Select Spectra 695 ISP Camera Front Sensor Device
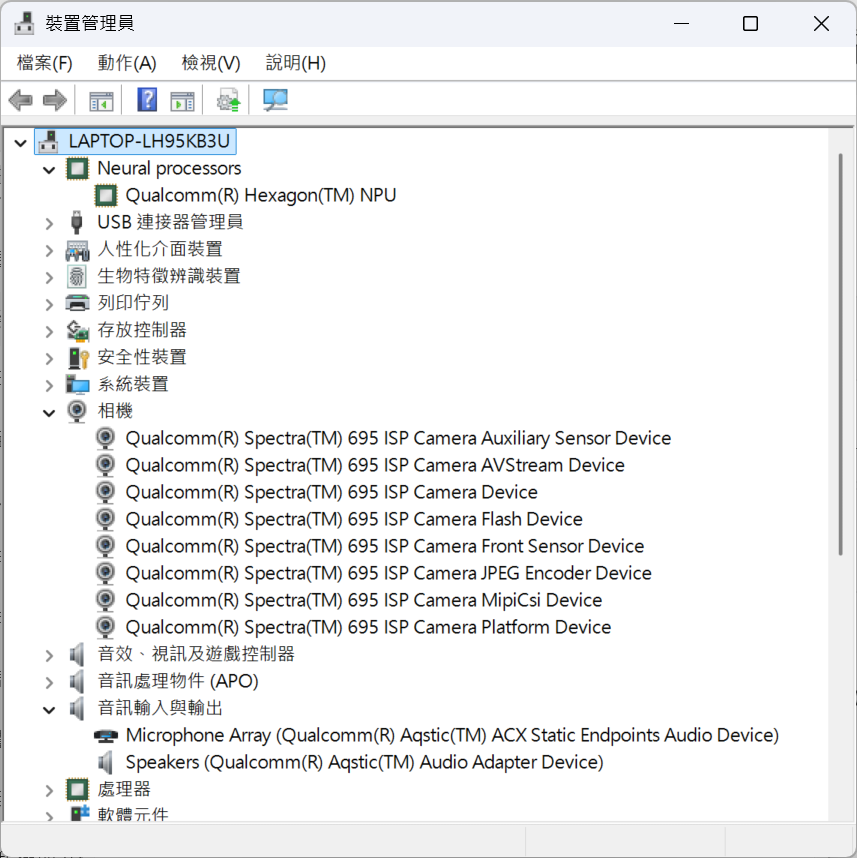Screen dimensions: 857x858 pos(385,546)
